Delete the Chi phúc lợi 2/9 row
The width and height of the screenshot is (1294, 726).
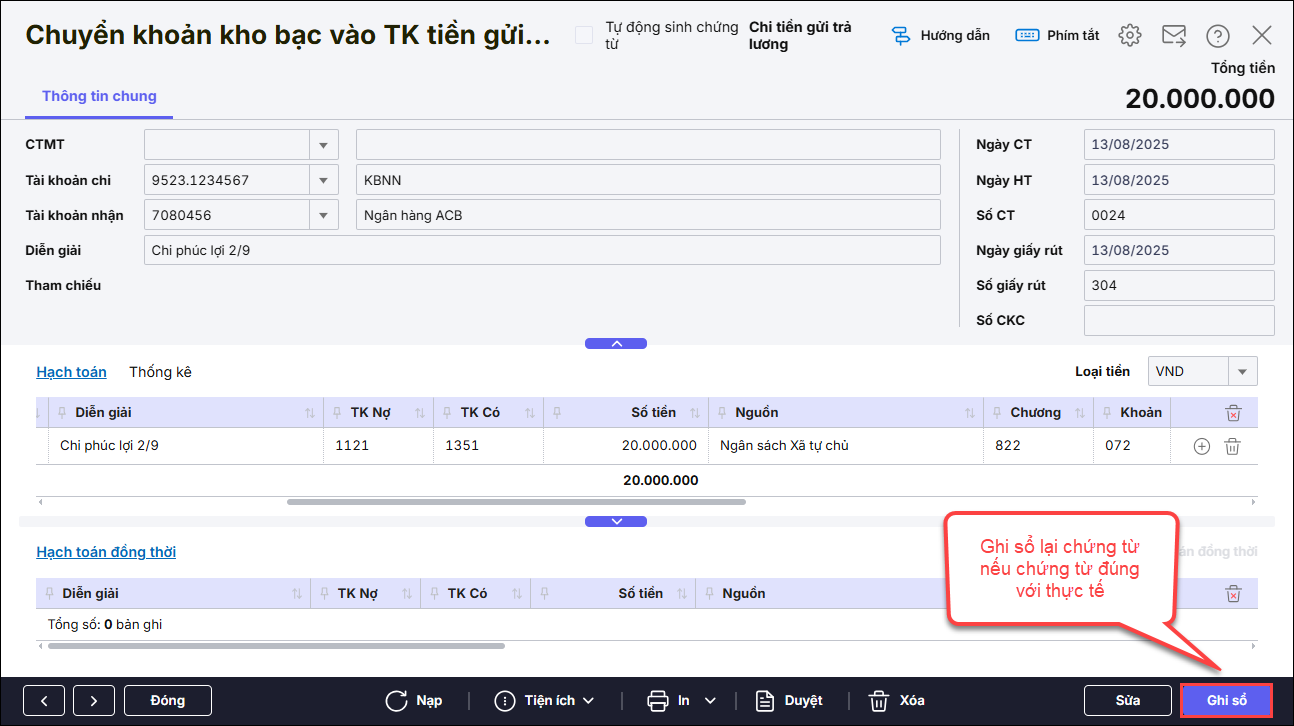coord(1233,446)
